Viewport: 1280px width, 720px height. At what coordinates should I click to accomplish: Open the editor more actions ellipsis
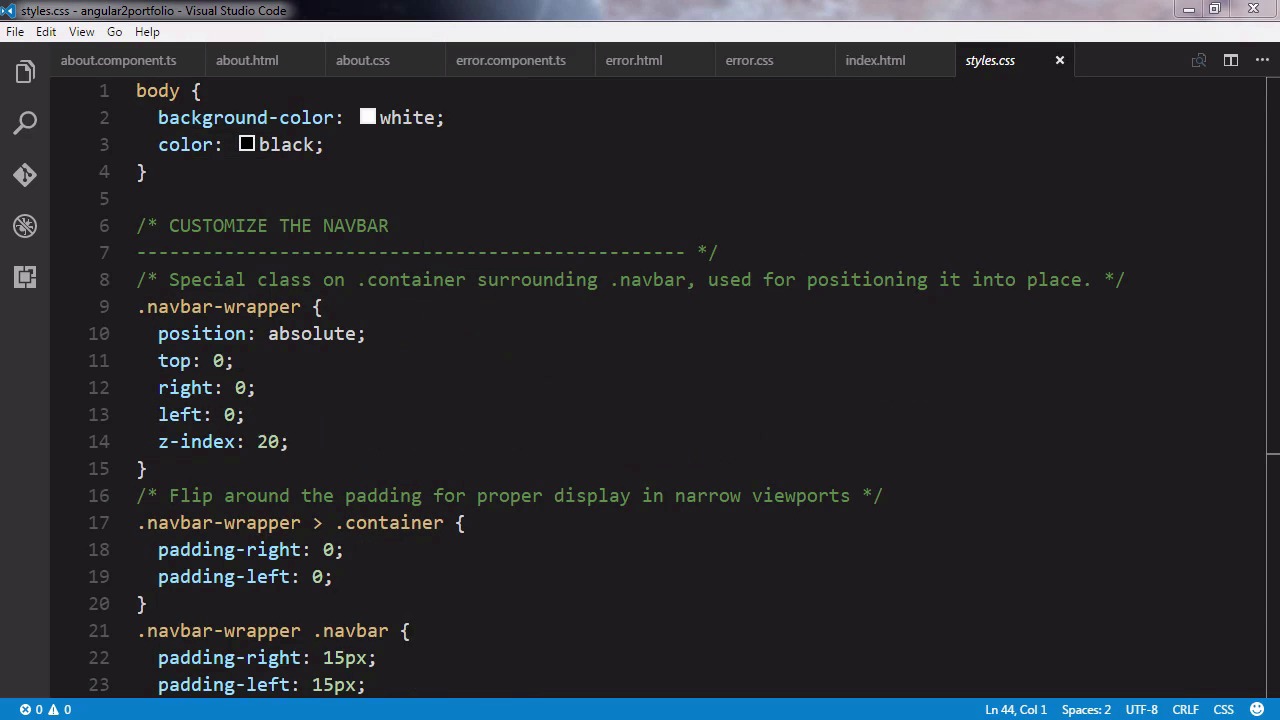pos(1263,60)
